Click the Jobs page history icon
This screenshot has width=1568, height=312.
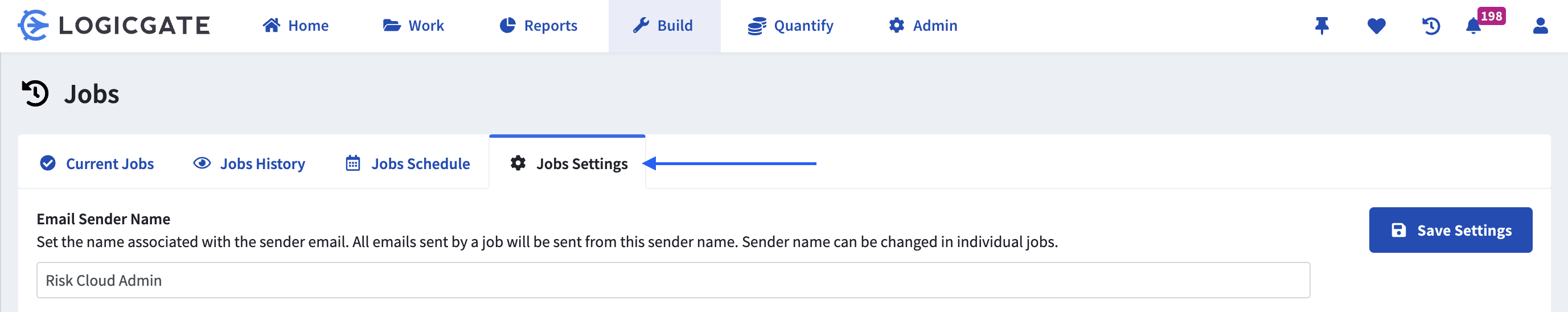[35, 94]
